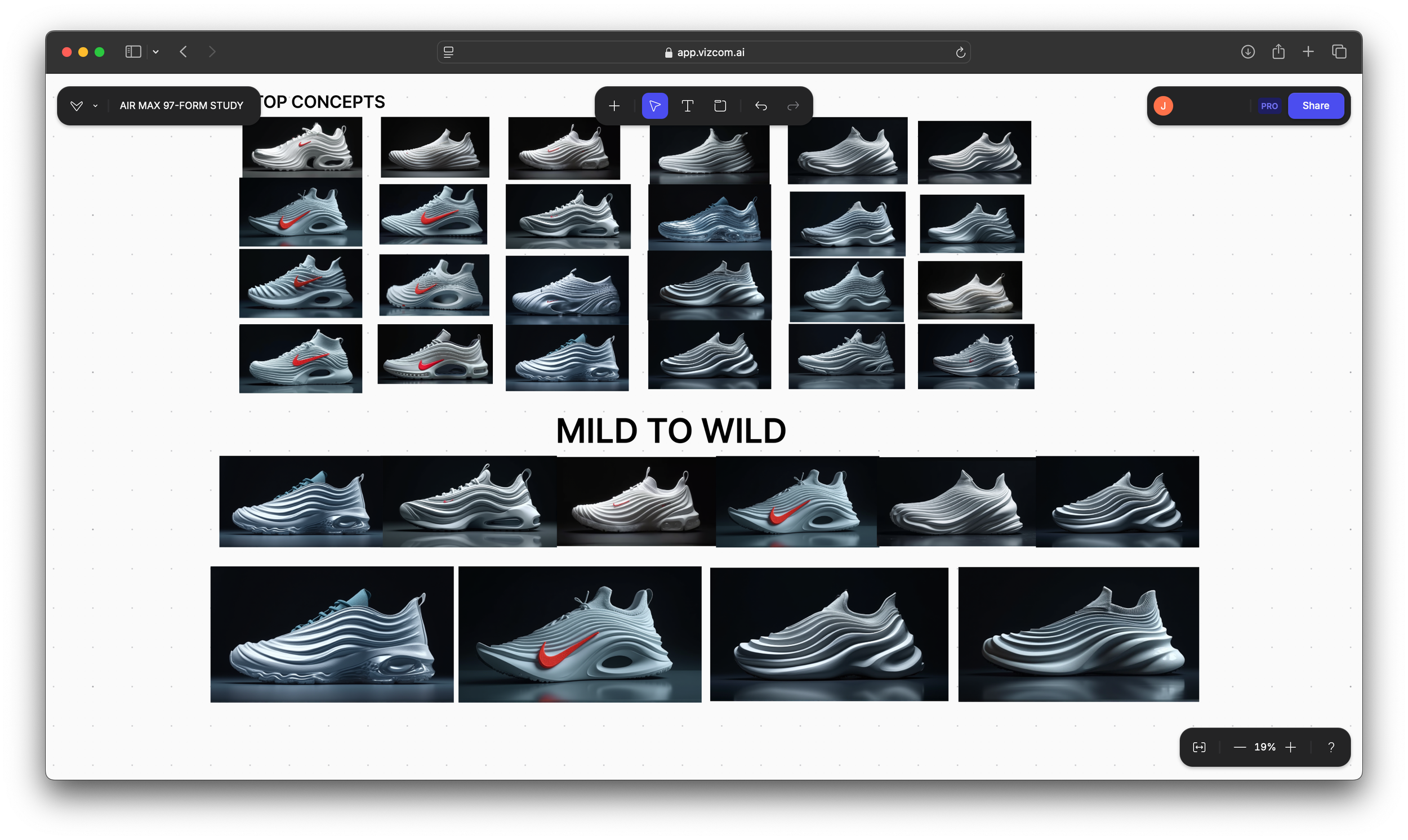
Task: Select the translucent icy-blue sneaker thumbnail
Action: click(709, 217)
